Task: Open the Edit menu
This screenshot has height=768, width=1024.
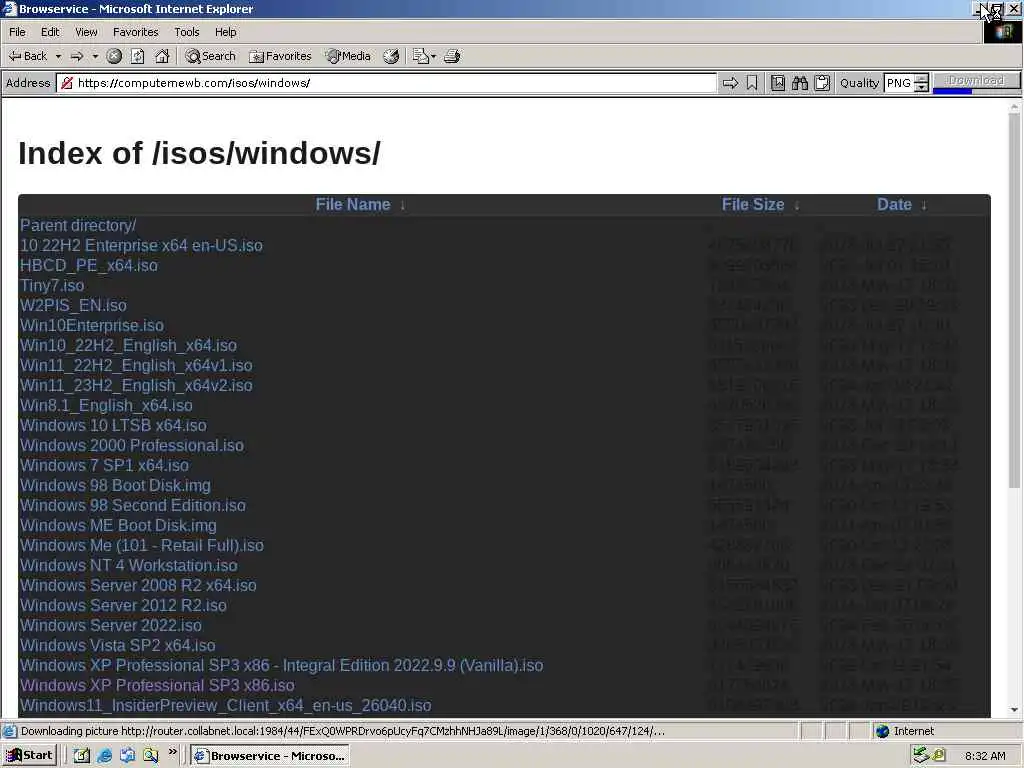Action: click(50, 32)
